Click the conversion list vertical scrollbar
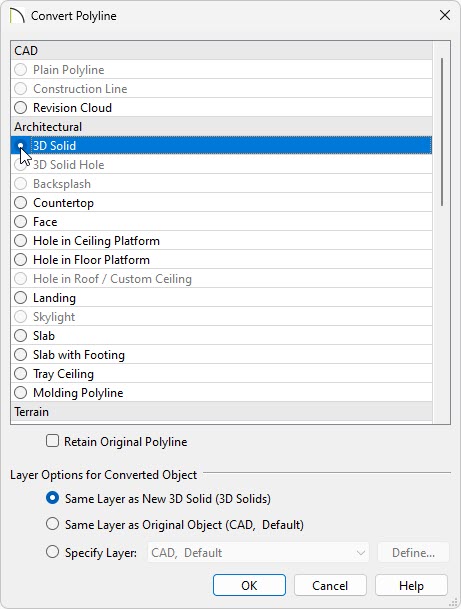Screen dimensions: 461x609 click(442, 132)
